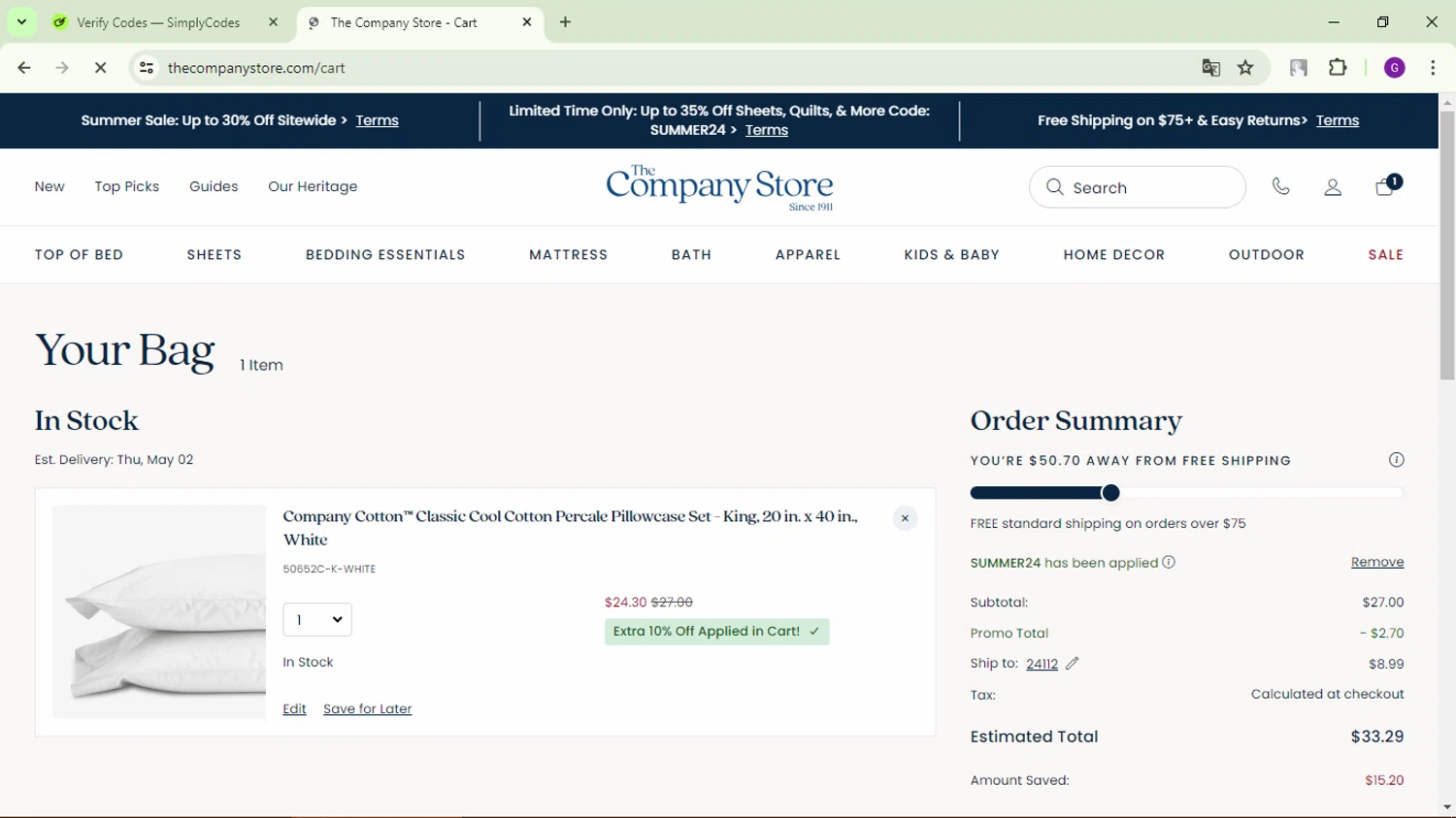Open SALE menu
Screen dimensions: 1456x818
1386,255
